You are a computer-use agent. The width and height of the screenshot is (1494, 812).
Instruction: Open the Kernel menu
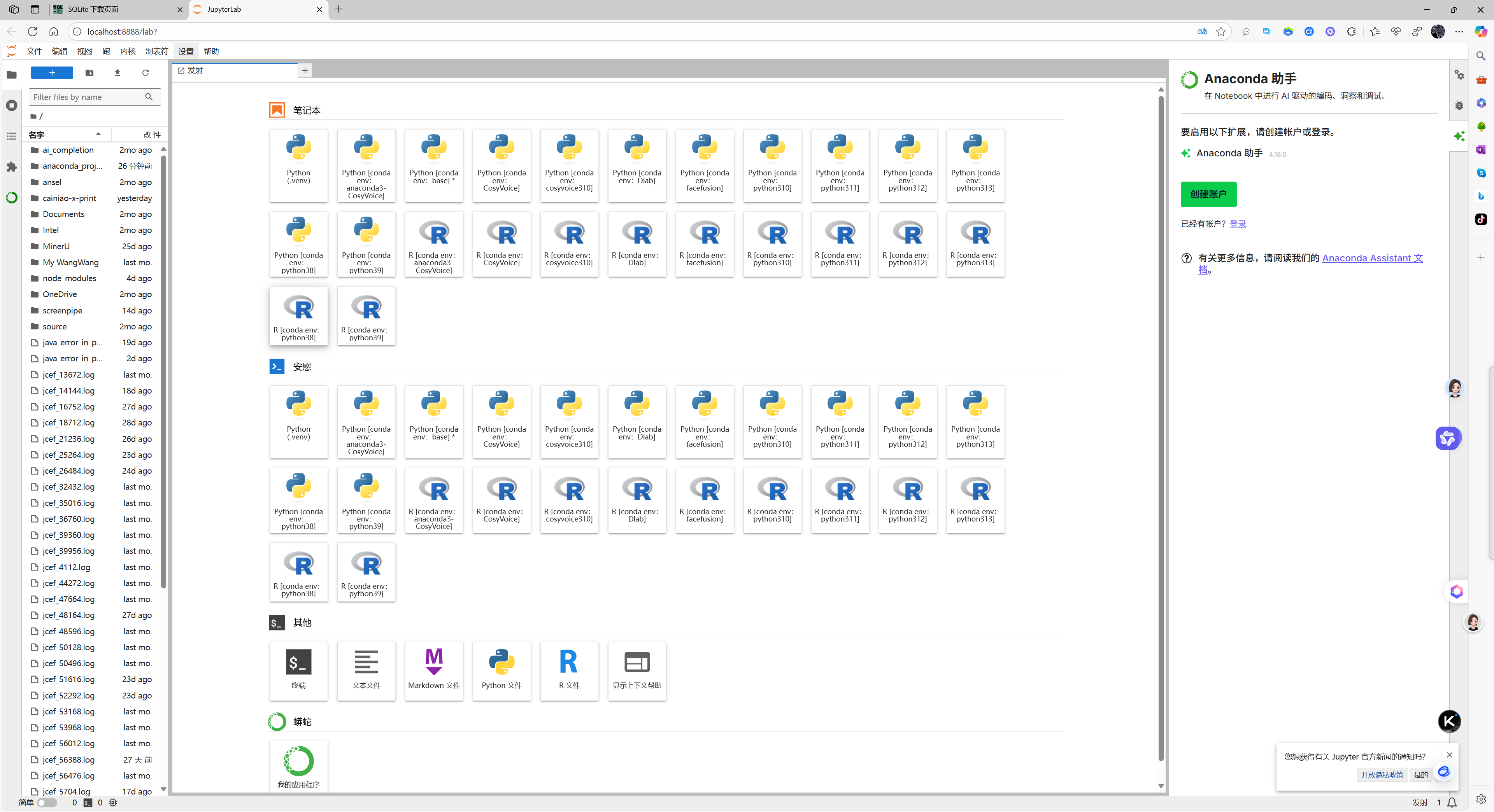128,51
